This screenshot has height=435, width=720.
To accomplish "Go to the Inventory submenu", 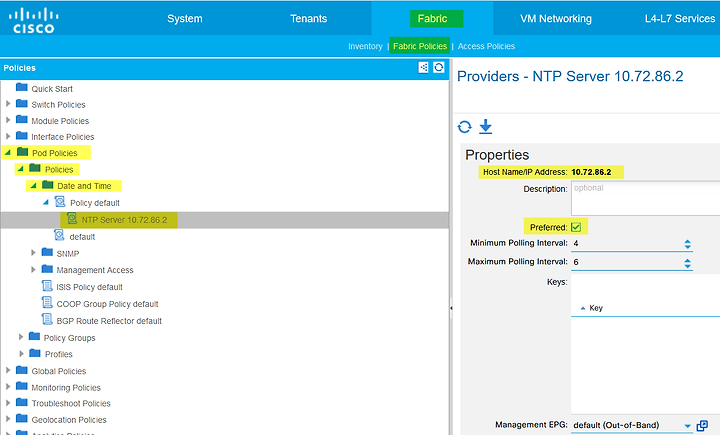I will click(365, 46).
